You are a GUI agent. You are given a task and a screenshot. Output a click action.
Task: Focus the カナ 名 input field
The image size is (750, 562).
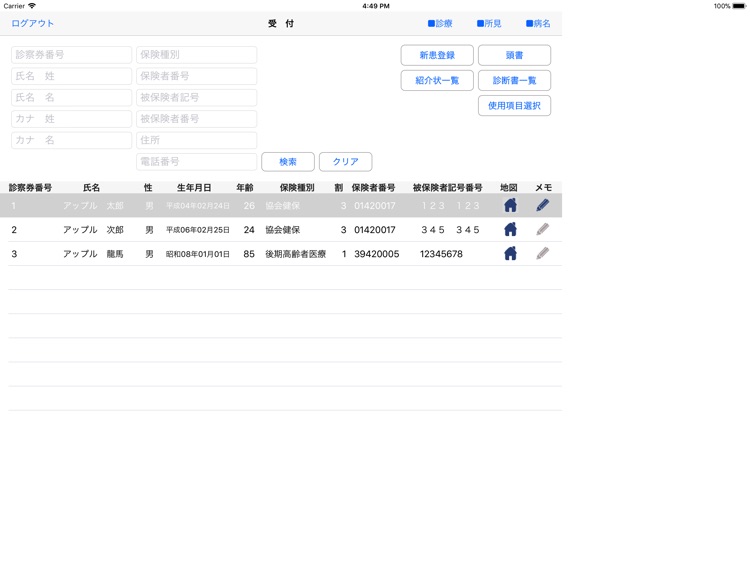point(71,140)
